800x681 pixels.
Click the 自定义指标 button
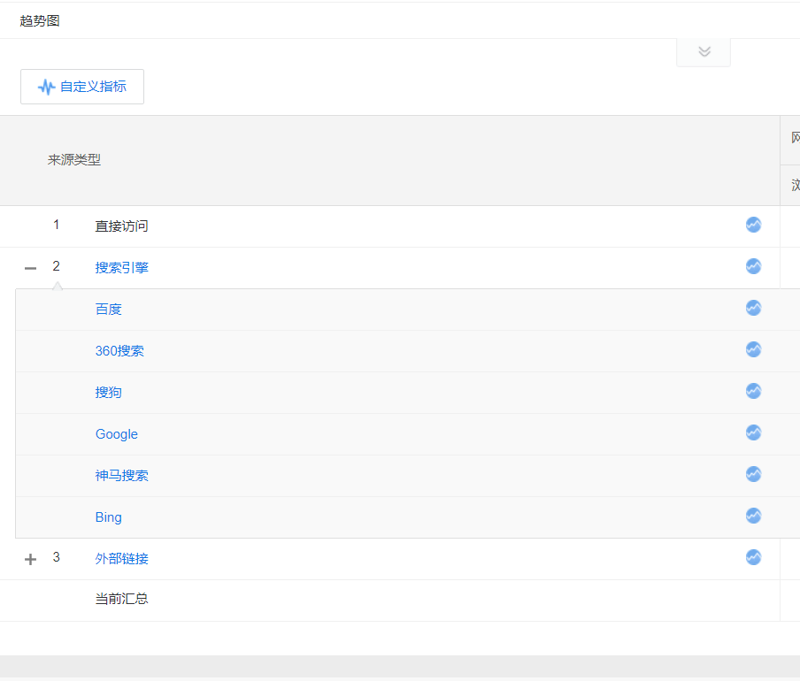tap(82, 87)
